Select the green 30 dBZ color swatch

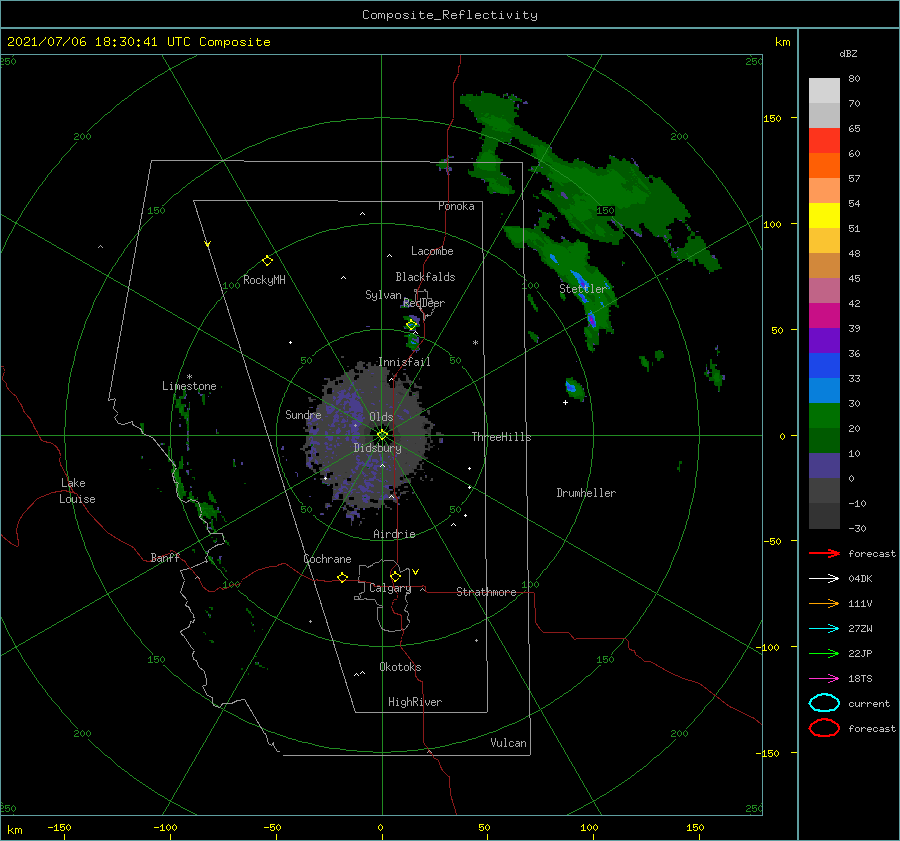[x=824, y=415]
